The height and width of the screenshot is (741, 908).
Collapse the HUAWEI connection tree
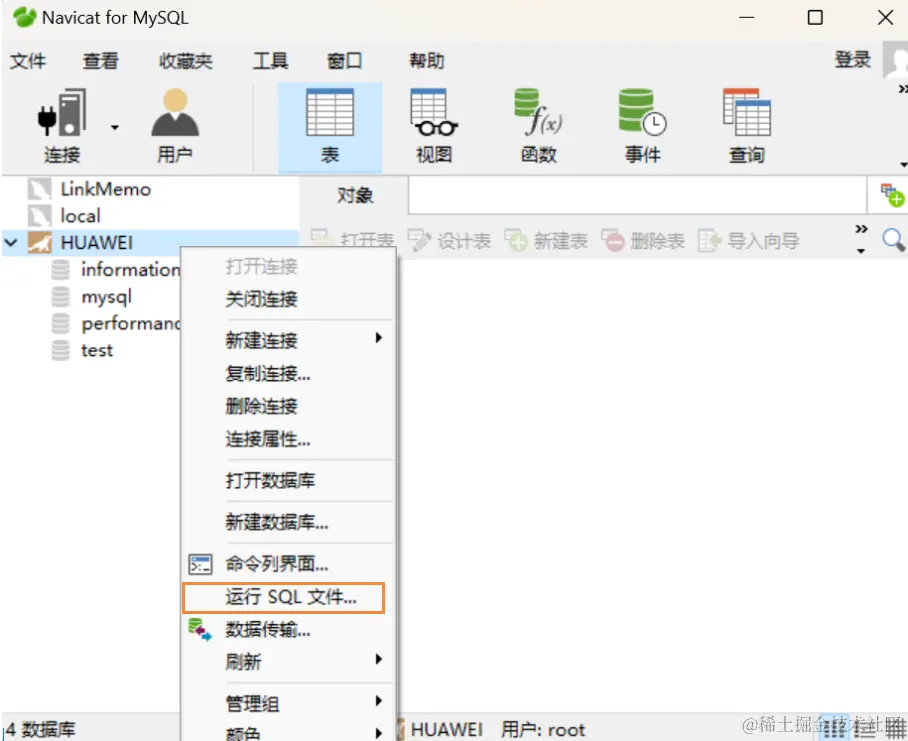11,243
